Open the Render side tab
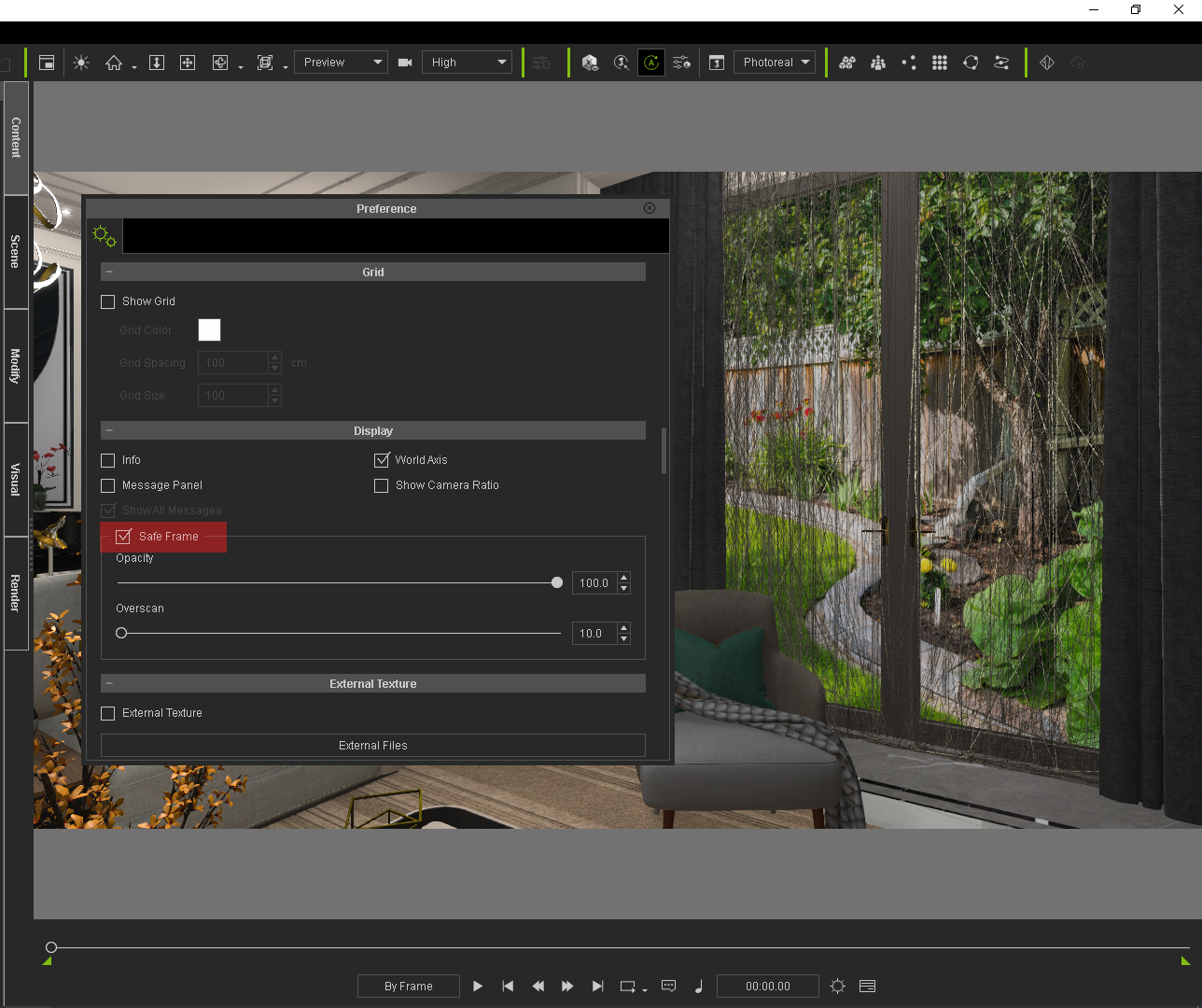The height and width of the screenshot is (1008, 1202). tap(16, 593)
